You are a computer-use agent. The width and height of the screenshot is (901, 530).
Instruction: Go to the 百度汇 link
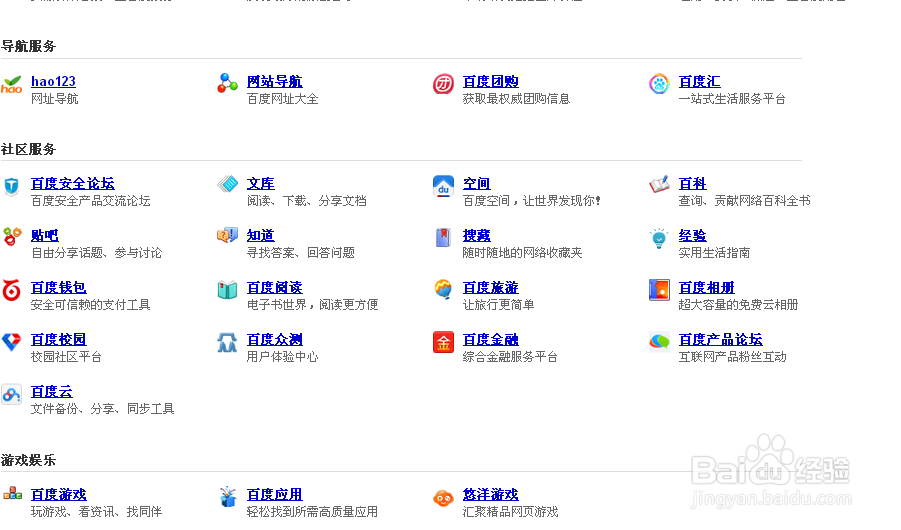tap(699, 82)
